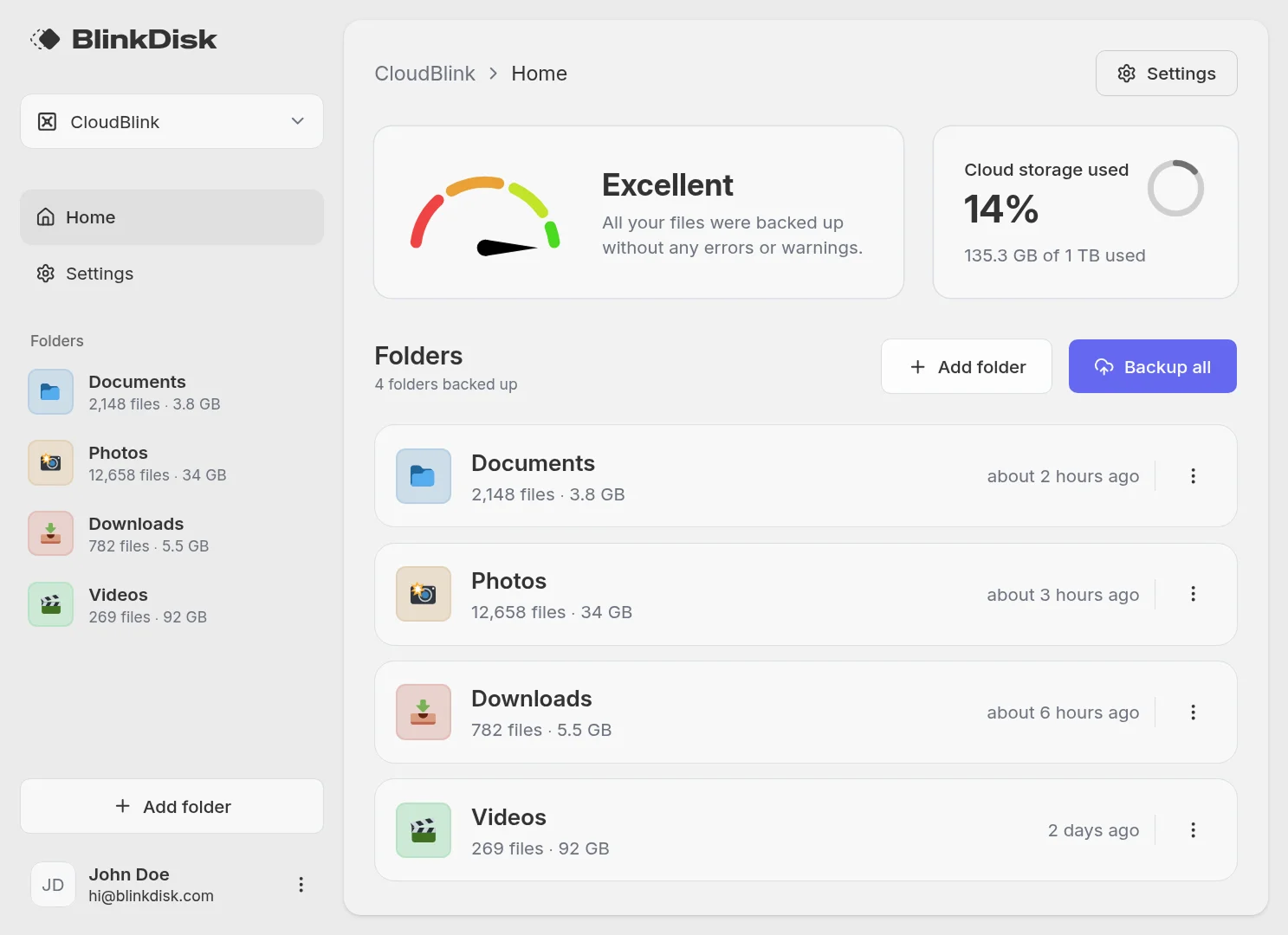Click the CloudBlink vault icon
The image size is (1288, 935).
[48, 121]
